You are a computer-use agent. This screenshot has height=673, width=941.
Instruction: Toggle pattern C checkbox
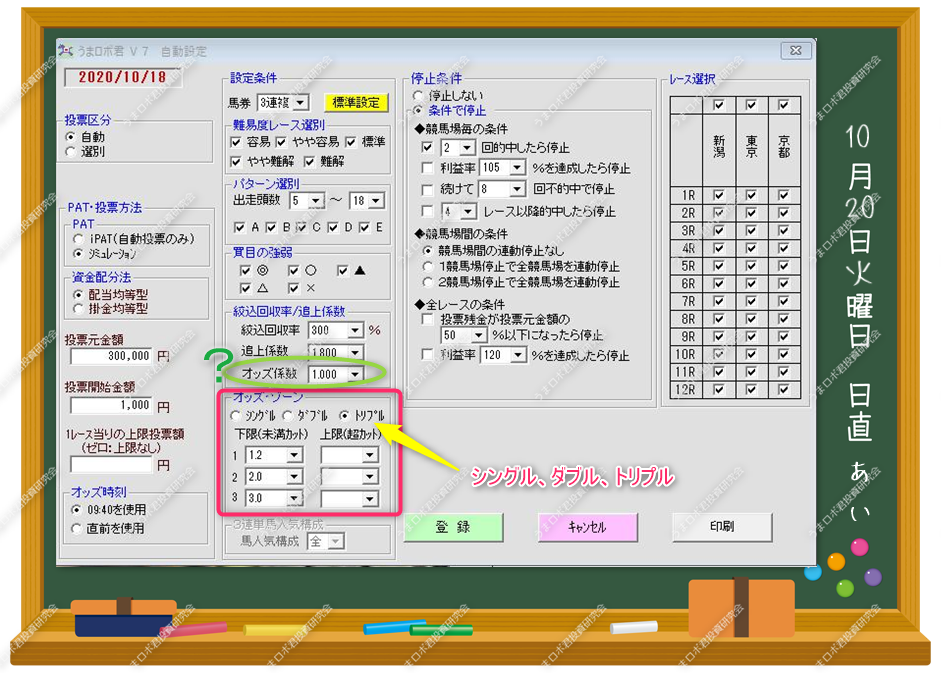(301, 228)
